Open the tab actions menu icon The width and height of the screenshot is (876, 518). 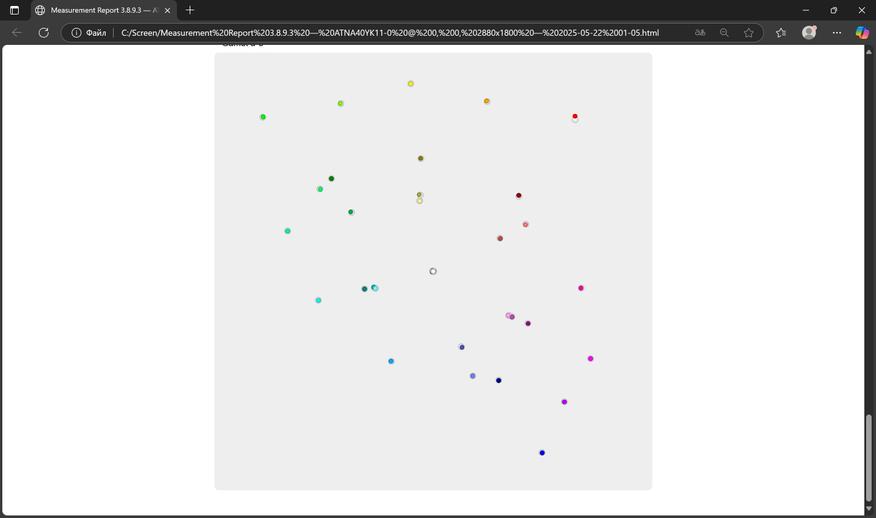click(15, 10)
